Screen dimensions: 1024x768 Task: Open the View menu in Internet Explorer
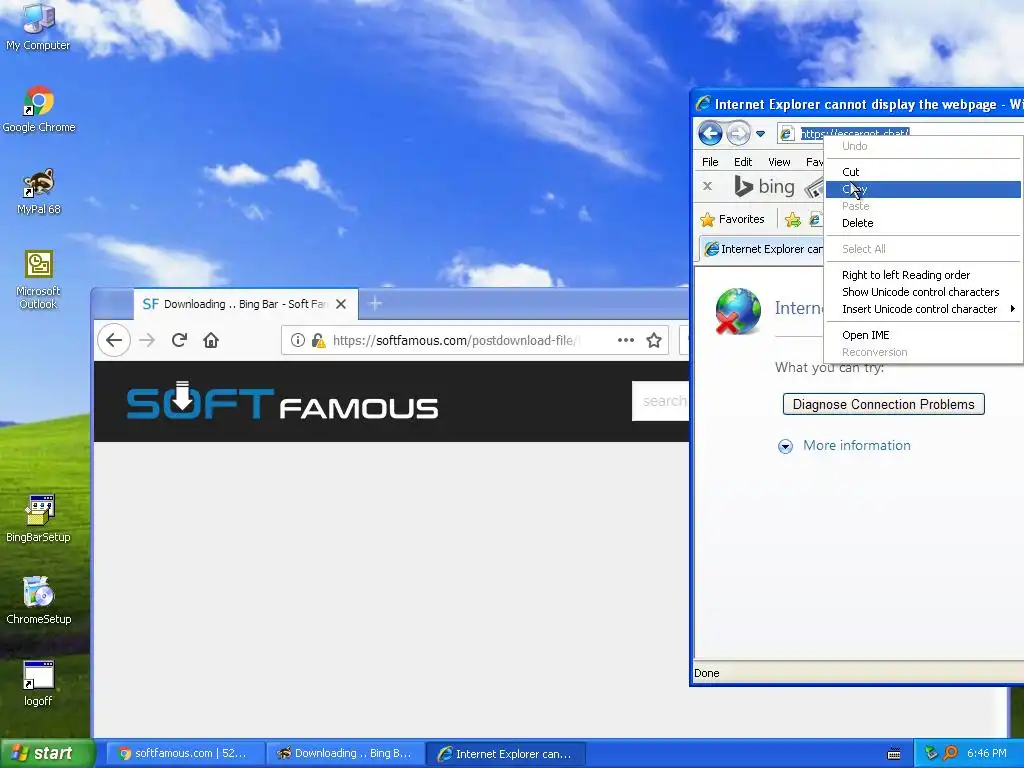tap(779, 162)
